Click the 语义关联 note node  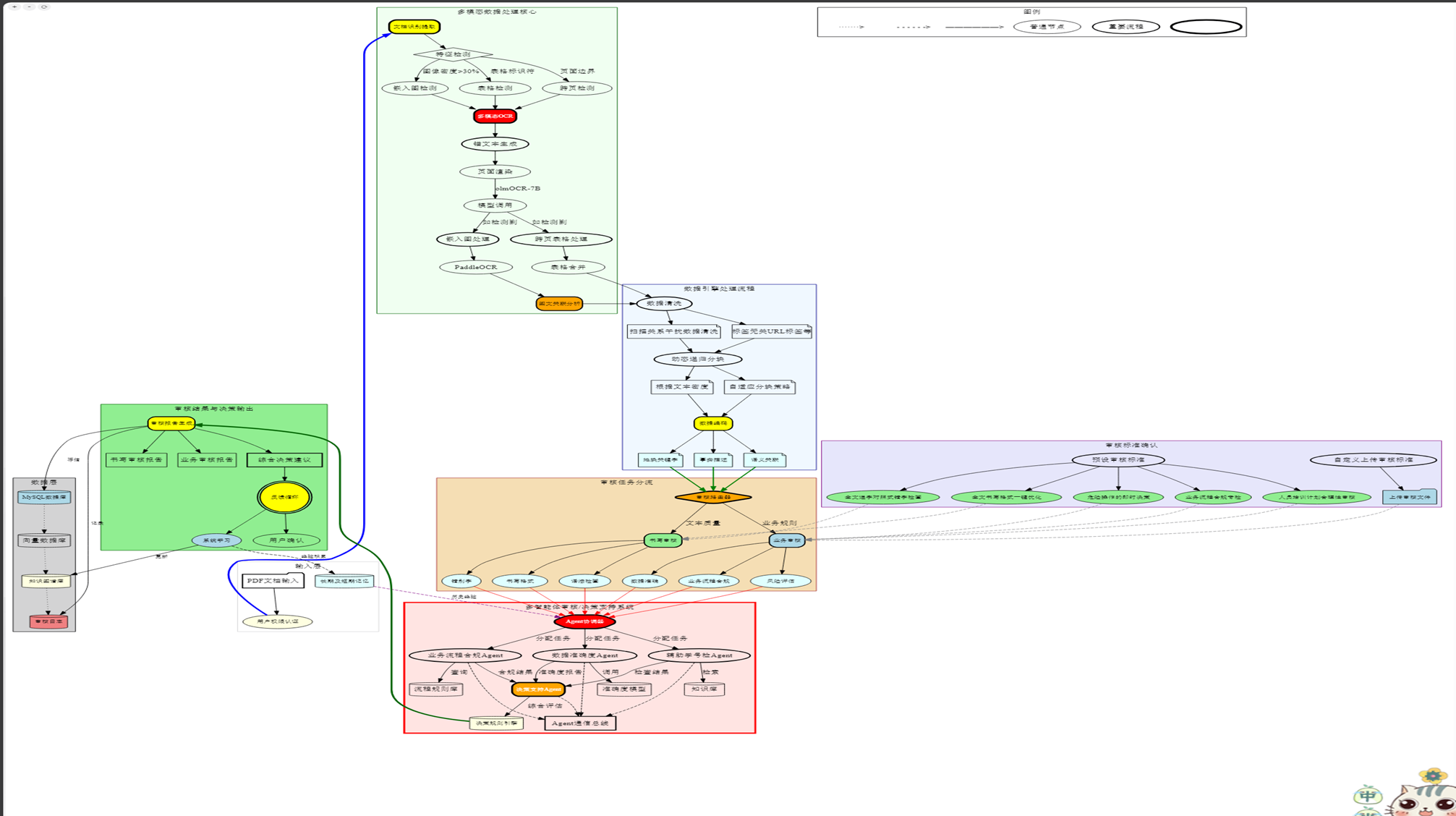[x=765, y=460]
